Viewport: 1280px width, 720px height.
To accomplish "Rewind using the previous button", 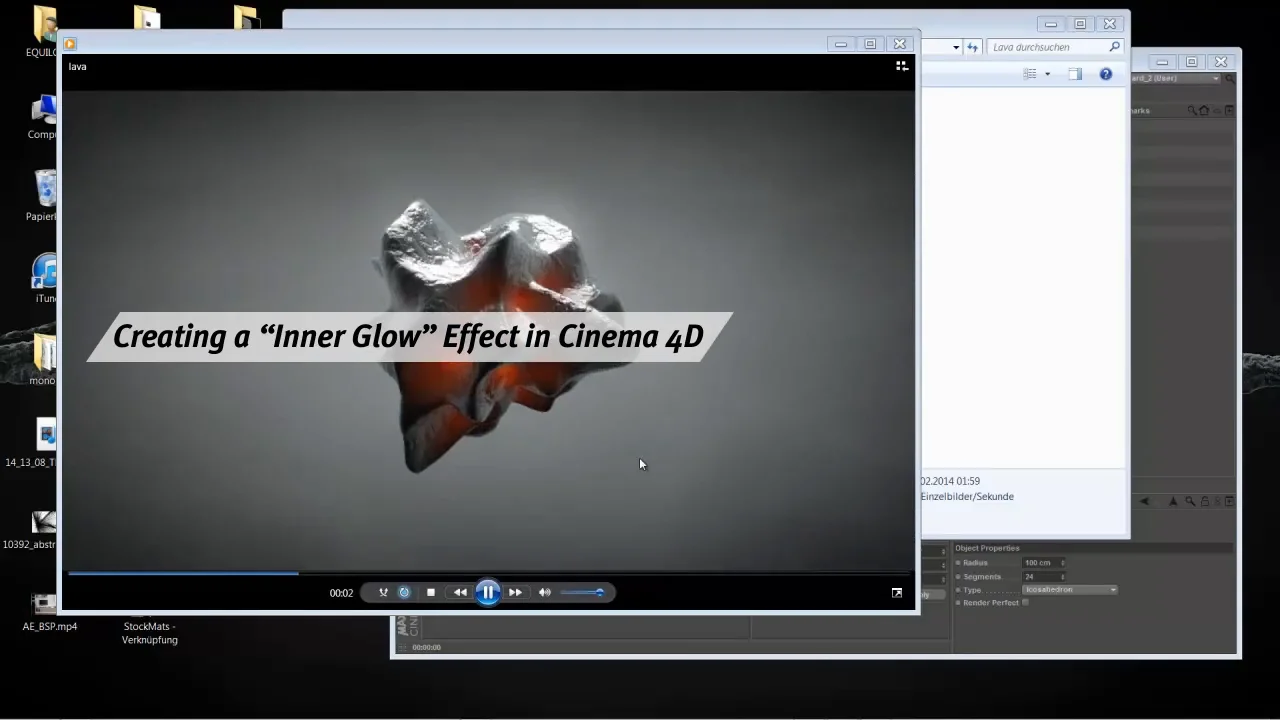I will 460,592.
